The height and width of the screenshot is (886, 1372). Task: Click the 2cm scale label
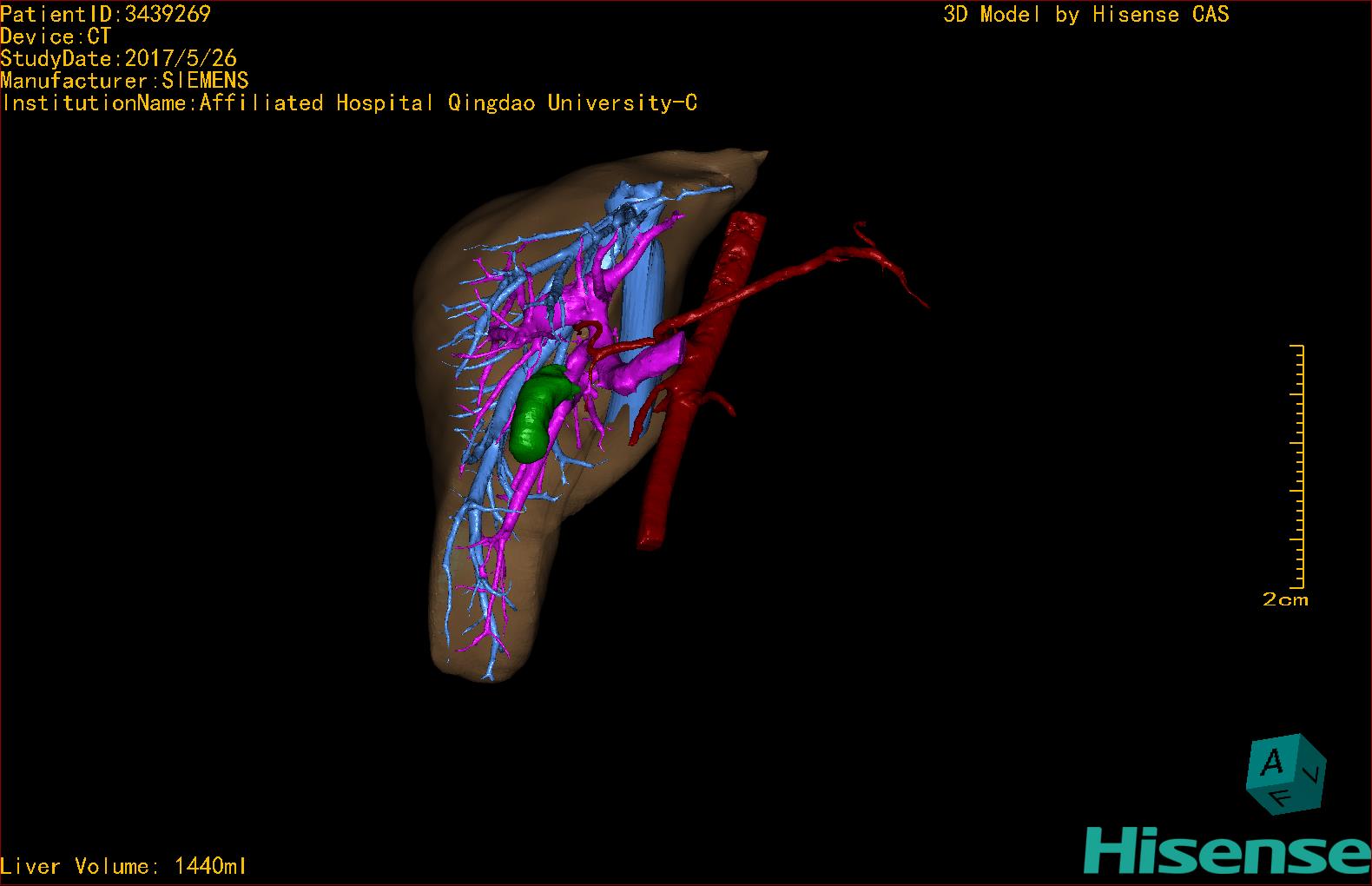coord(1285,600)
